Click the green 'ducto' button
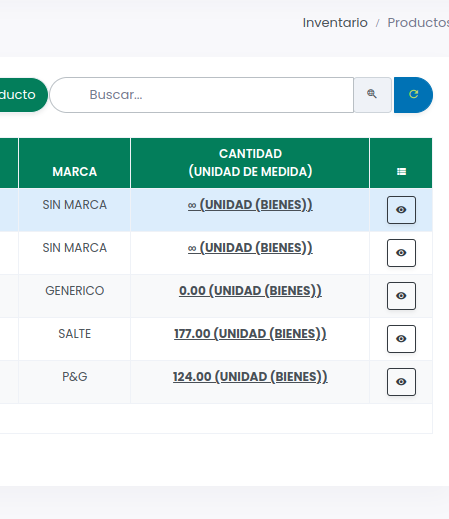Image resolution: width=449 pixels, height=519 pixels. click(23, 95)
